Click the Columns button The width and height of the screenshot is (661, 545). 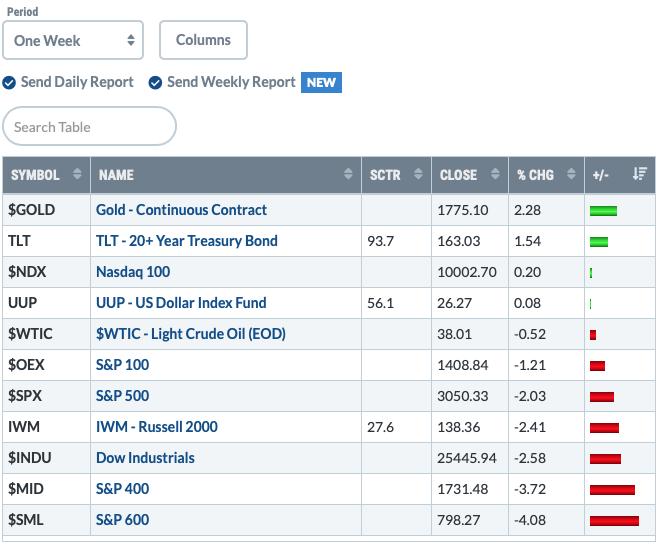click(x=203, y=40)
